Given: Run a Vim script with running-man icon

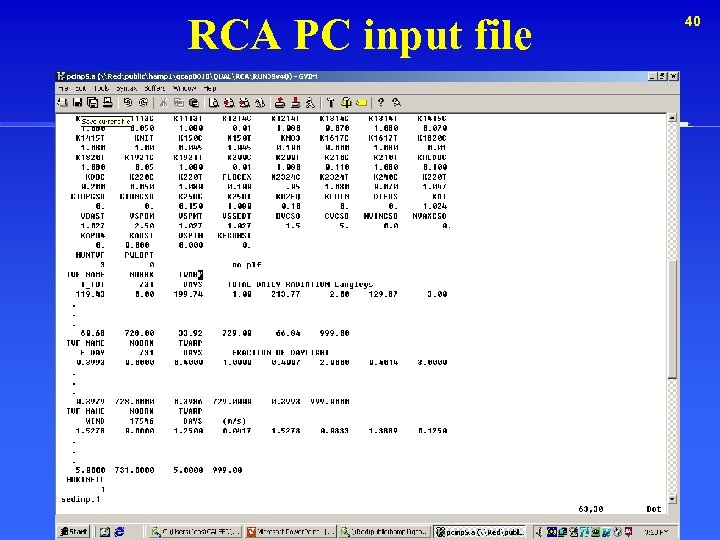Looking at the screenshot, I should [310, 103].
